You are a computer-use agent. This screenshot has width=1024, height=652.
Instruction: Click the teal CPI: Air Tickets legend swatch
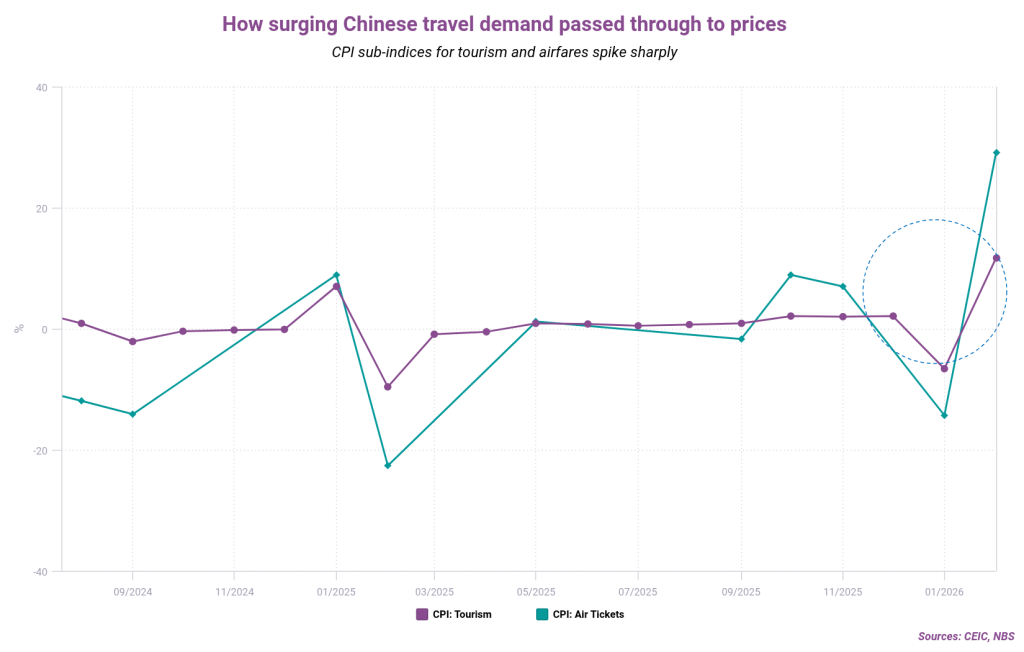click(x=542, y=614)
